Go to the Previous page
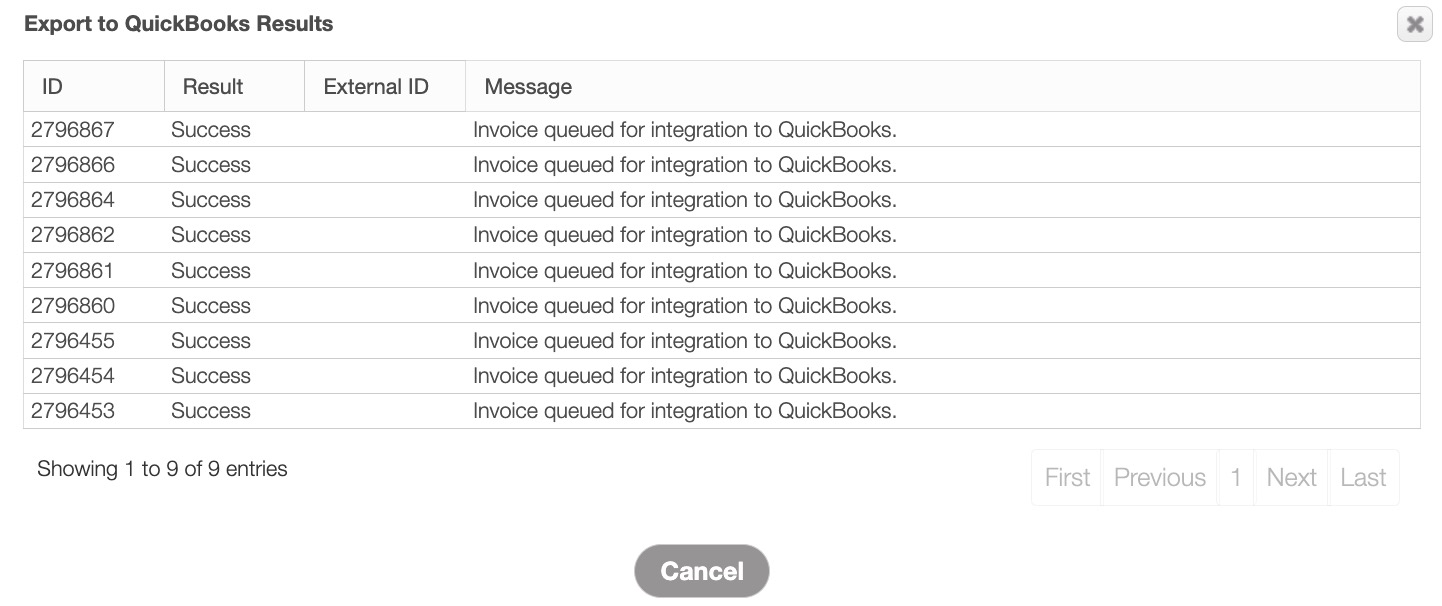The height and width of the screenshot is (606, 1442). click(1160, 478)
